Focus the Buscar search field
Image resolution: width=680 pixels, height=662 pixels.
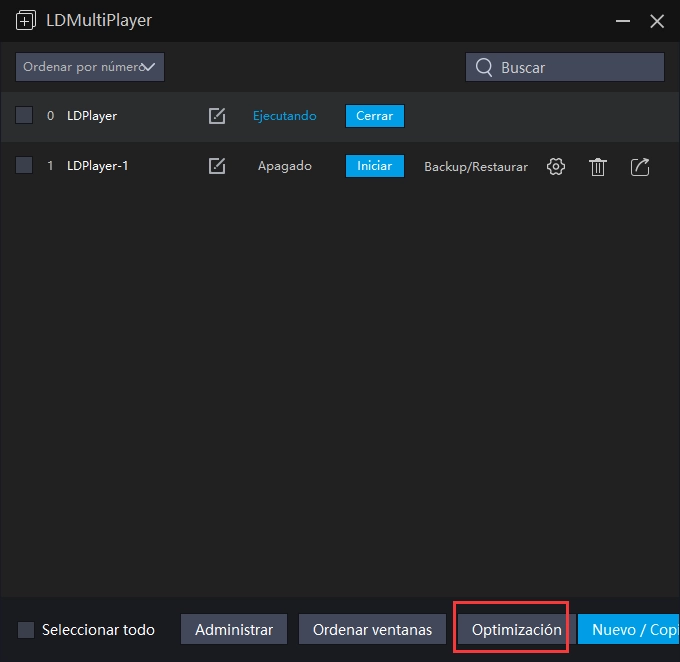pos(565,67)
